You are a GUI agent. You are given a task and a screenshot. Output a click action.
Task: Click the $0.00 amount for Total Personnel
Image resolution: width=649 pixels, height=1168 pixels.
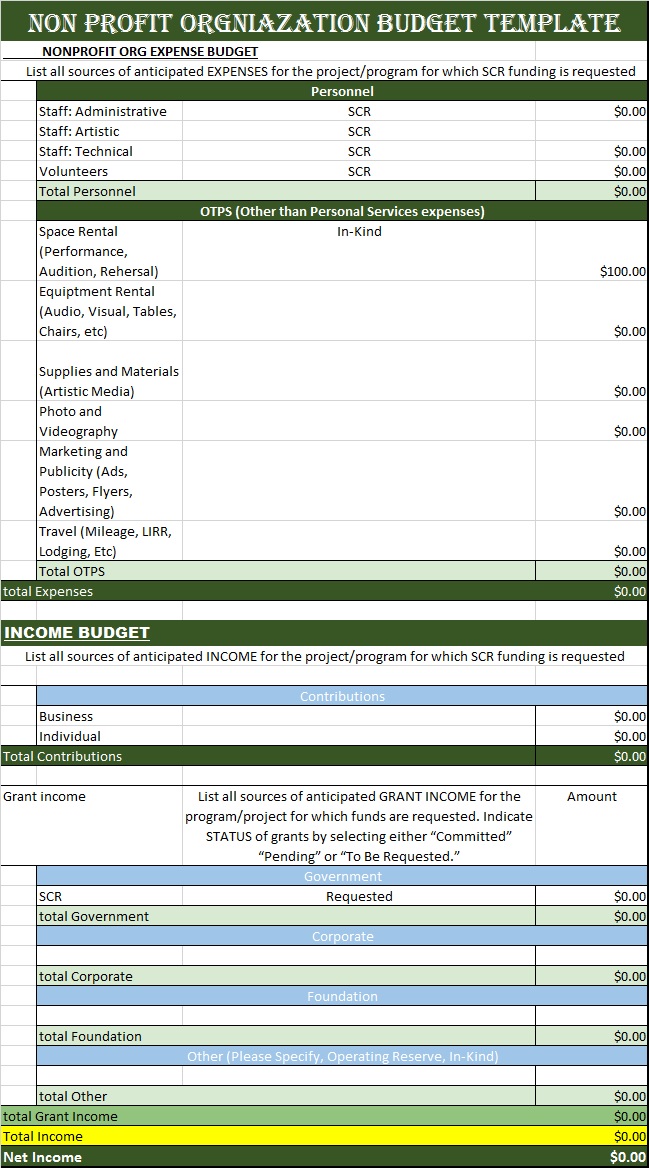(592, 191)
